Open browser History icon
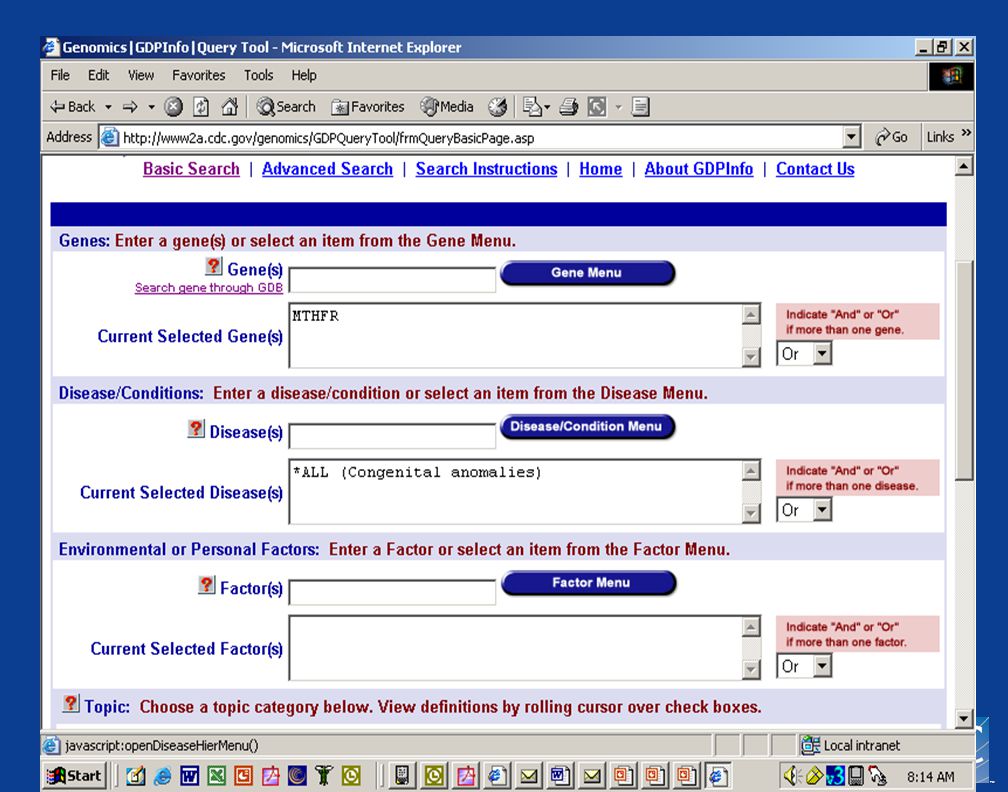Screen dimensions: 1008x792 click(497, 107)
